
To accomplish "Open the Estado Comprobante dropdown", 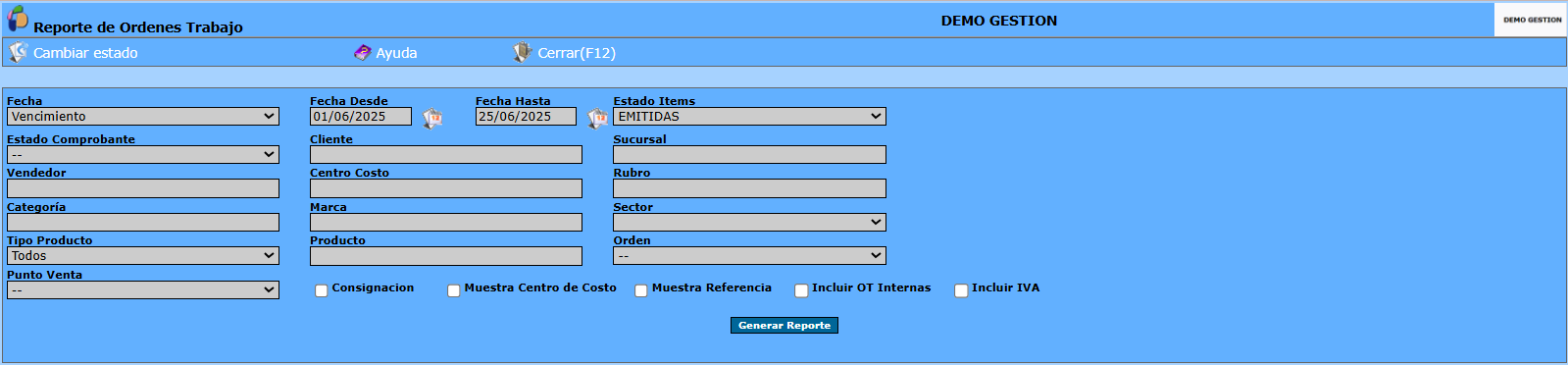I will click(x=143, y=154).
